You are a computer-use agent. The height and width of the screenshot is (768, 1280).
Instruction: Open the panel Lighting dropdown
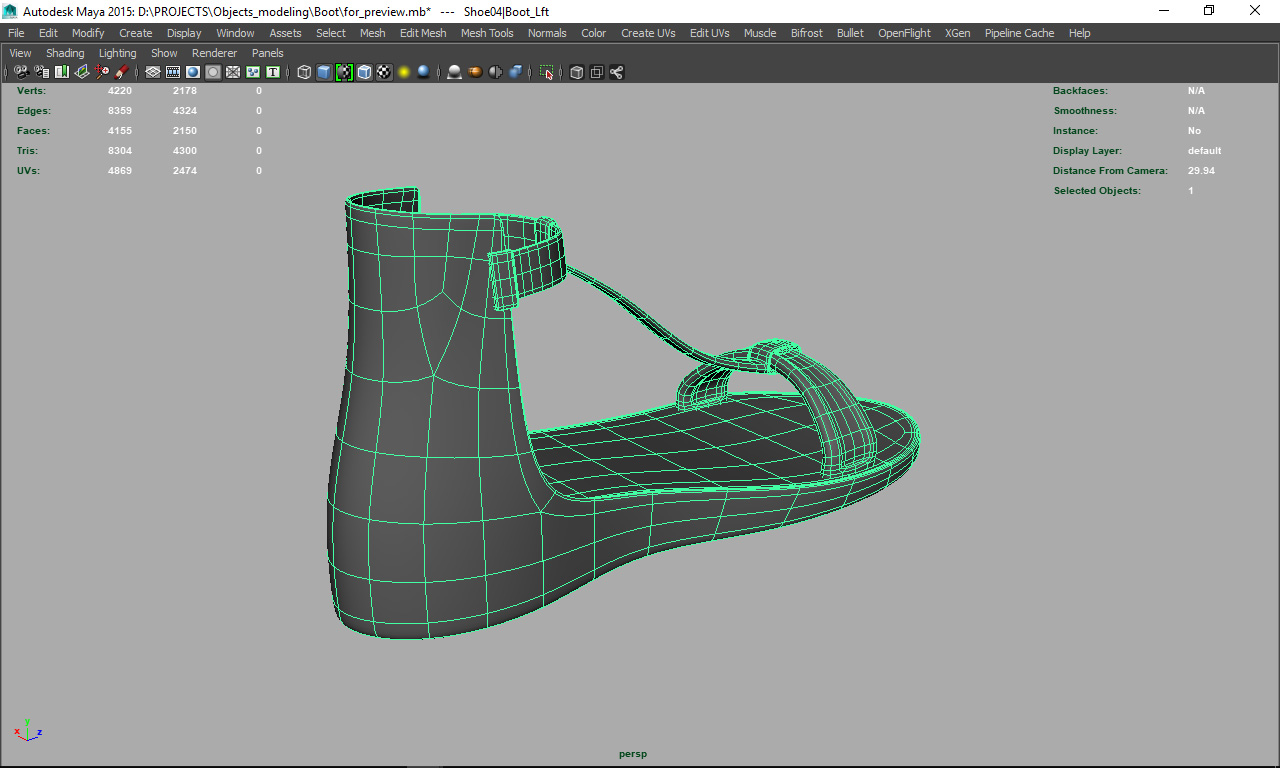click(x=117, y=53)
